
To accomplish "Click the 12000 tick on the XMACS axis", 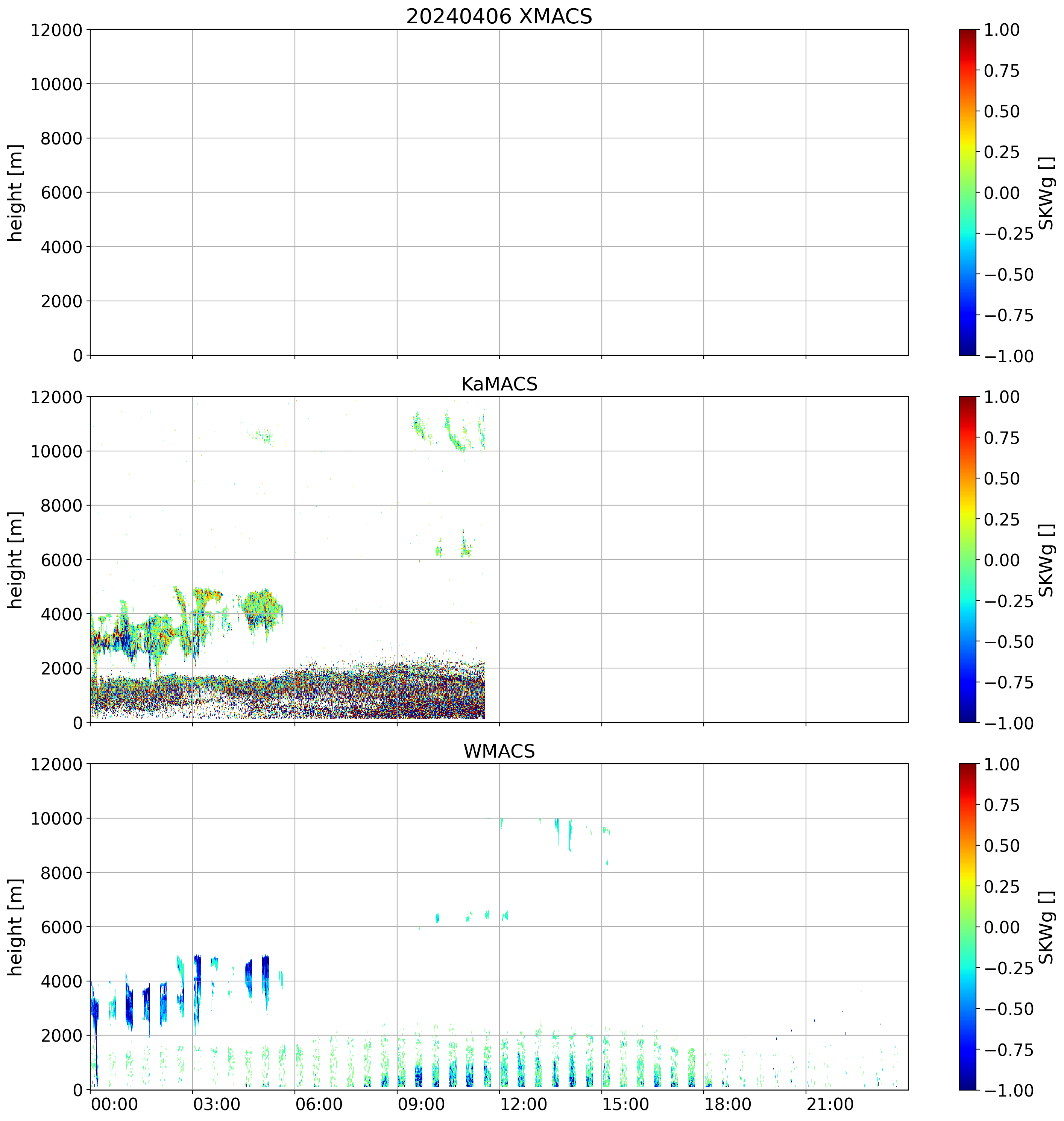I will [x=57, y=30].
